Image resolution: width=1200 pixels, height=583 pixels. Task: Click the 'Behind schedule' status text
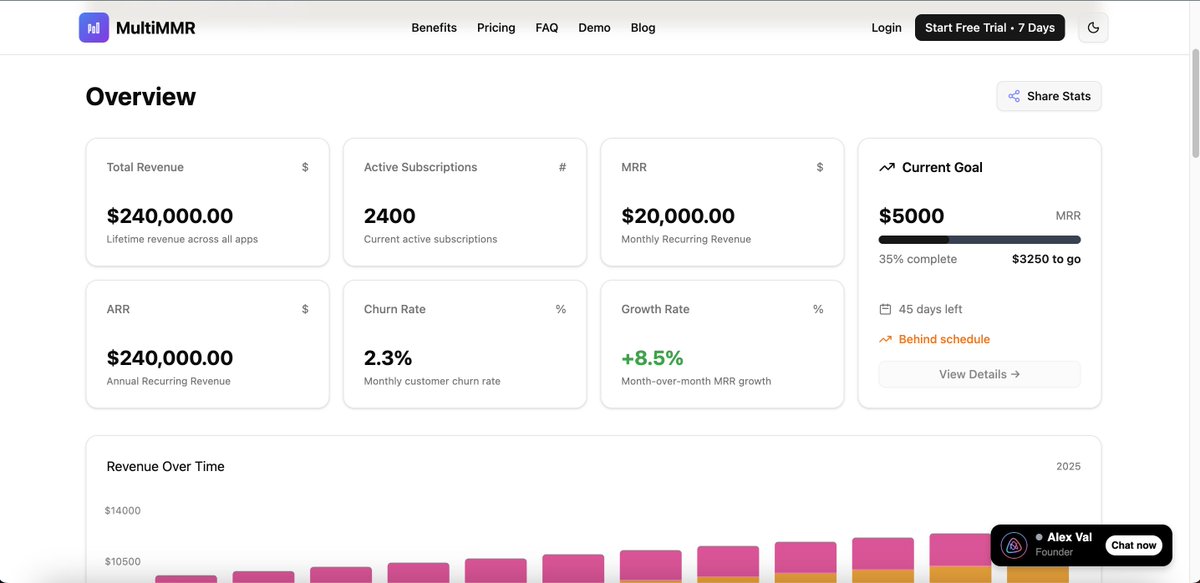pos(944,339)
